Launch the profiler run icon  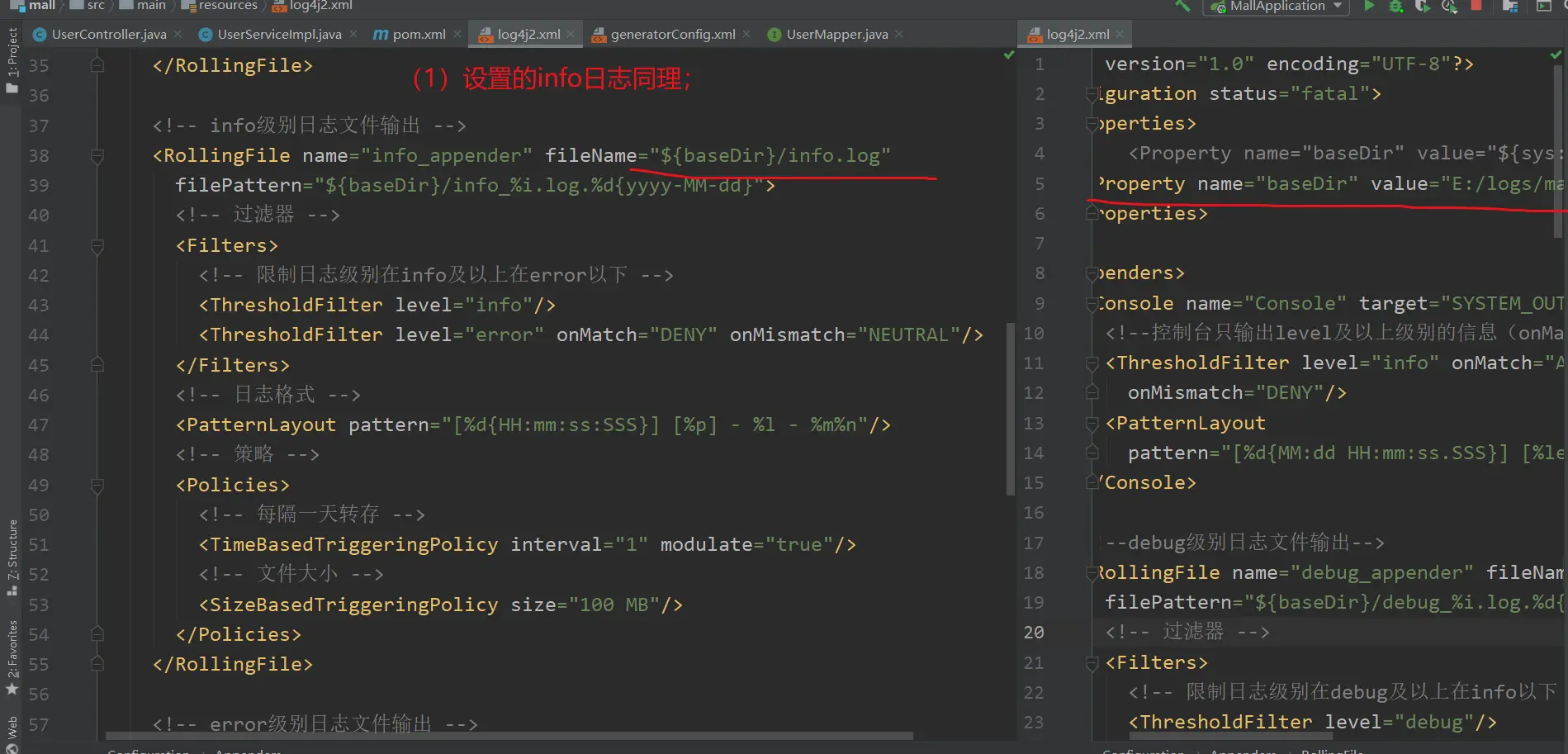pos(1449,6)
